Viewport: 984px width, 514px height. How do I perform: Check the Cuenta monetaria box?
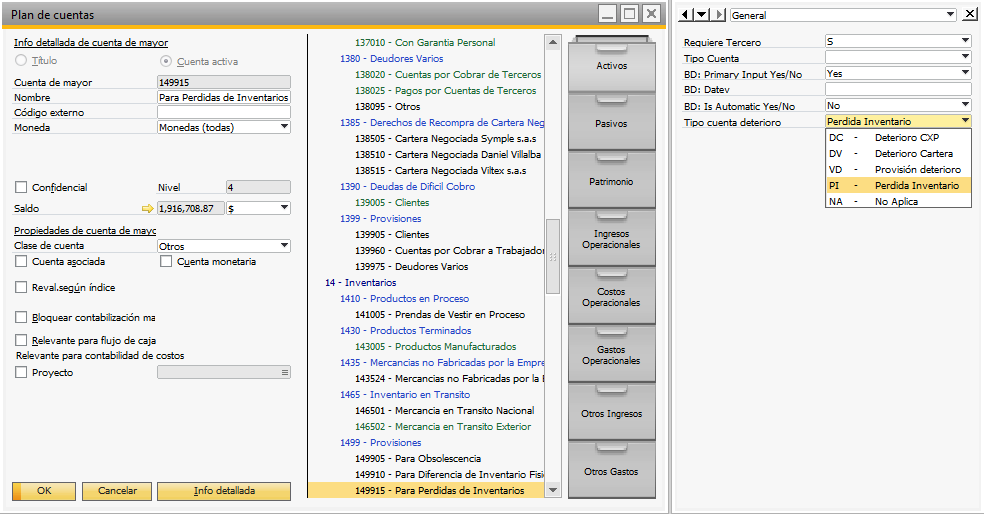[x=167, y=262]
